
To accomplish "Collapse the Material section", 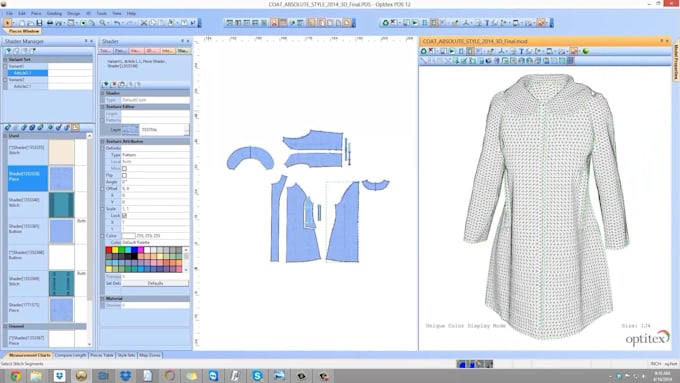I will click(103, 298).
